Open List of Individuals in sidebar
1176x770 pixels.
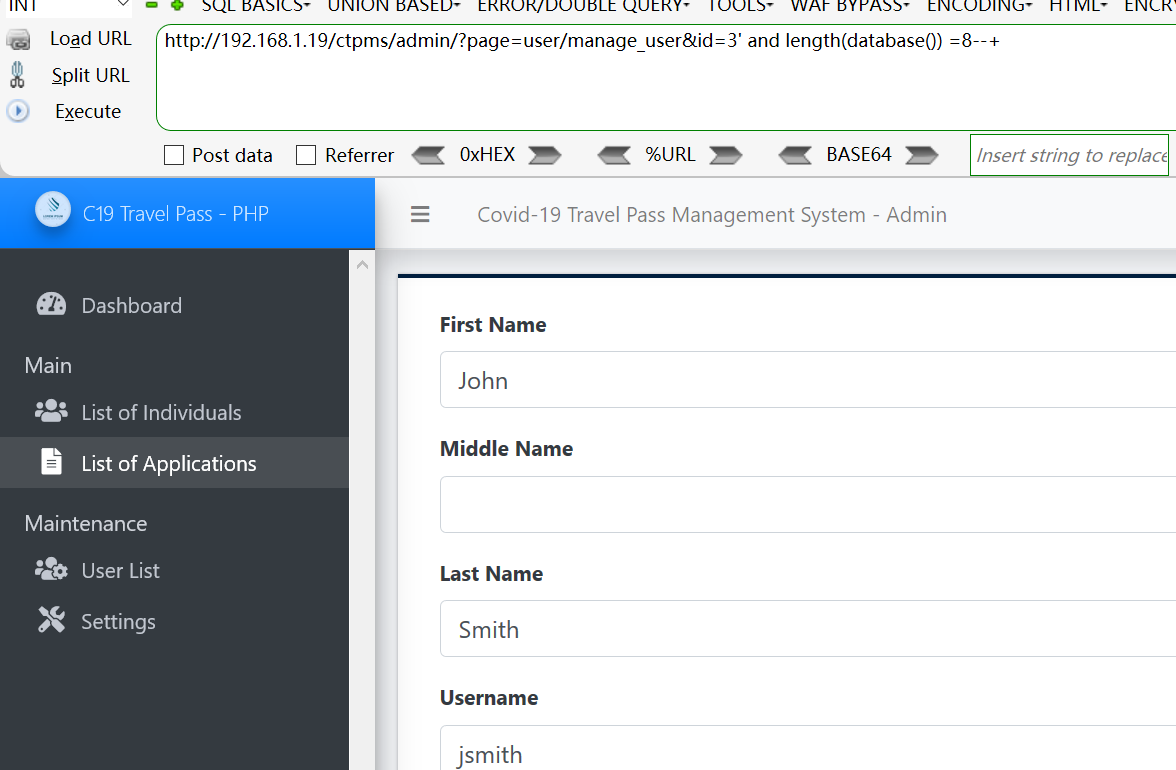point(174,412)
